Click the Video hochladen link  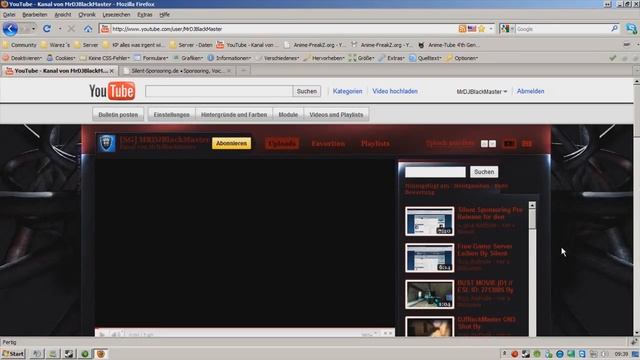click(x=395, y=91)
